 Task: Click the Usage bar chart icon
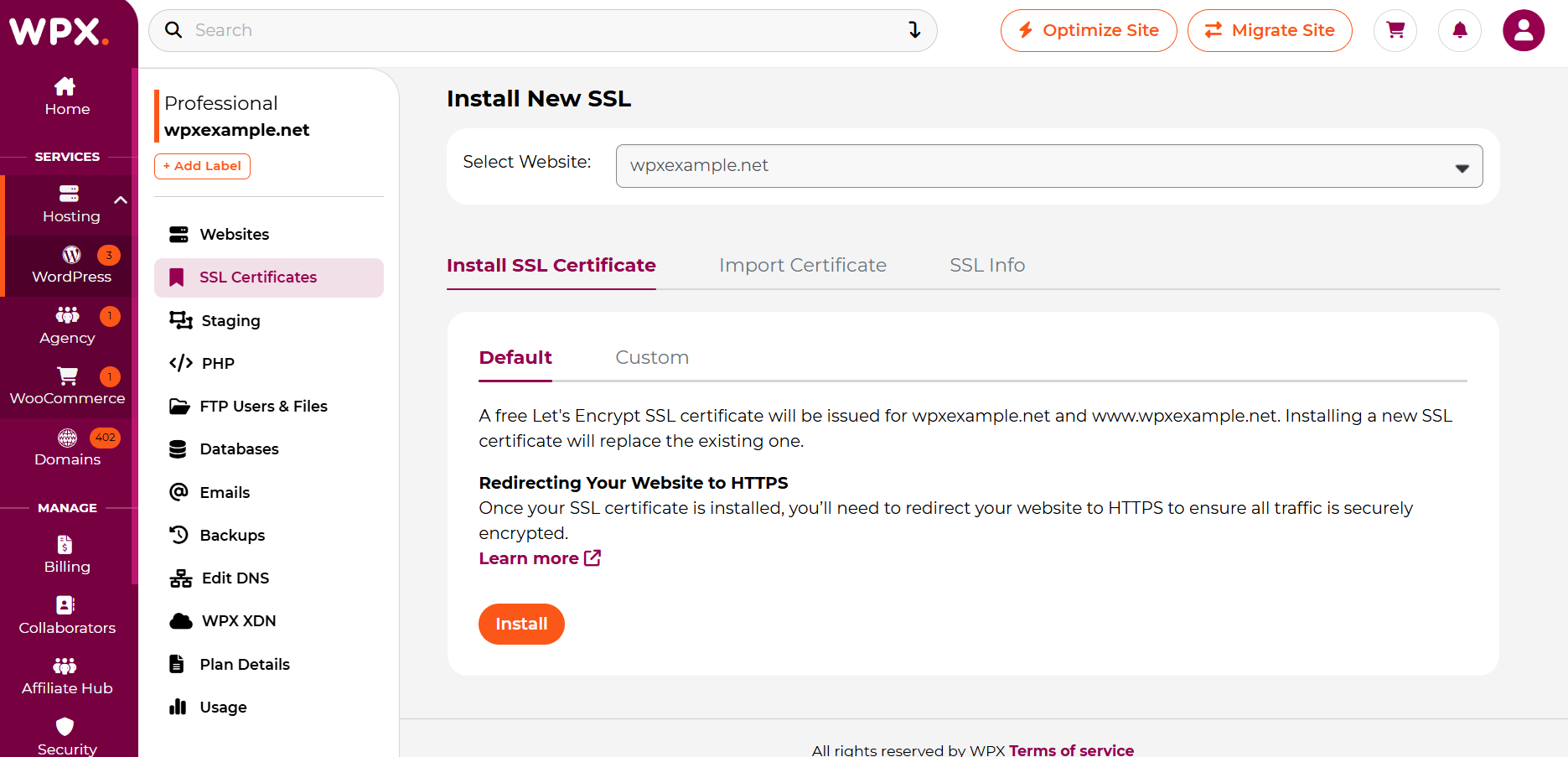tap(178, 707)
